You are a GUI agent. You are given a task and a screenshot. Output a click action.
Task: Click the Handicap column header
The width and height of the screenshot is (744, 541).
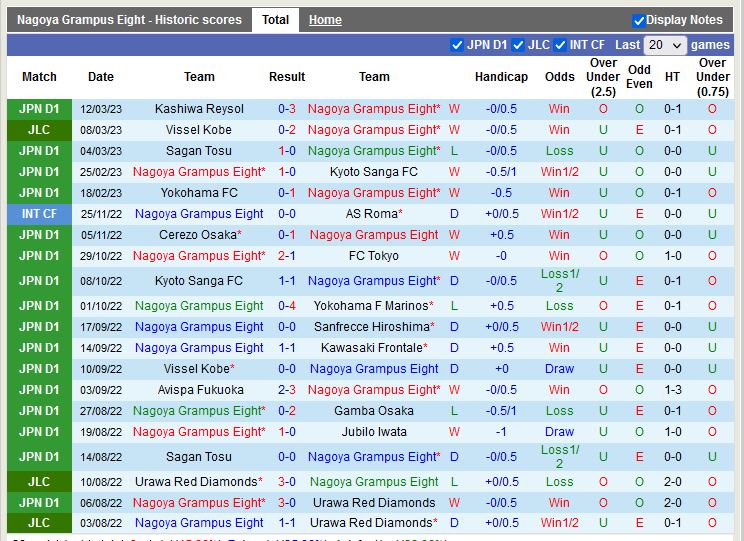501,77
